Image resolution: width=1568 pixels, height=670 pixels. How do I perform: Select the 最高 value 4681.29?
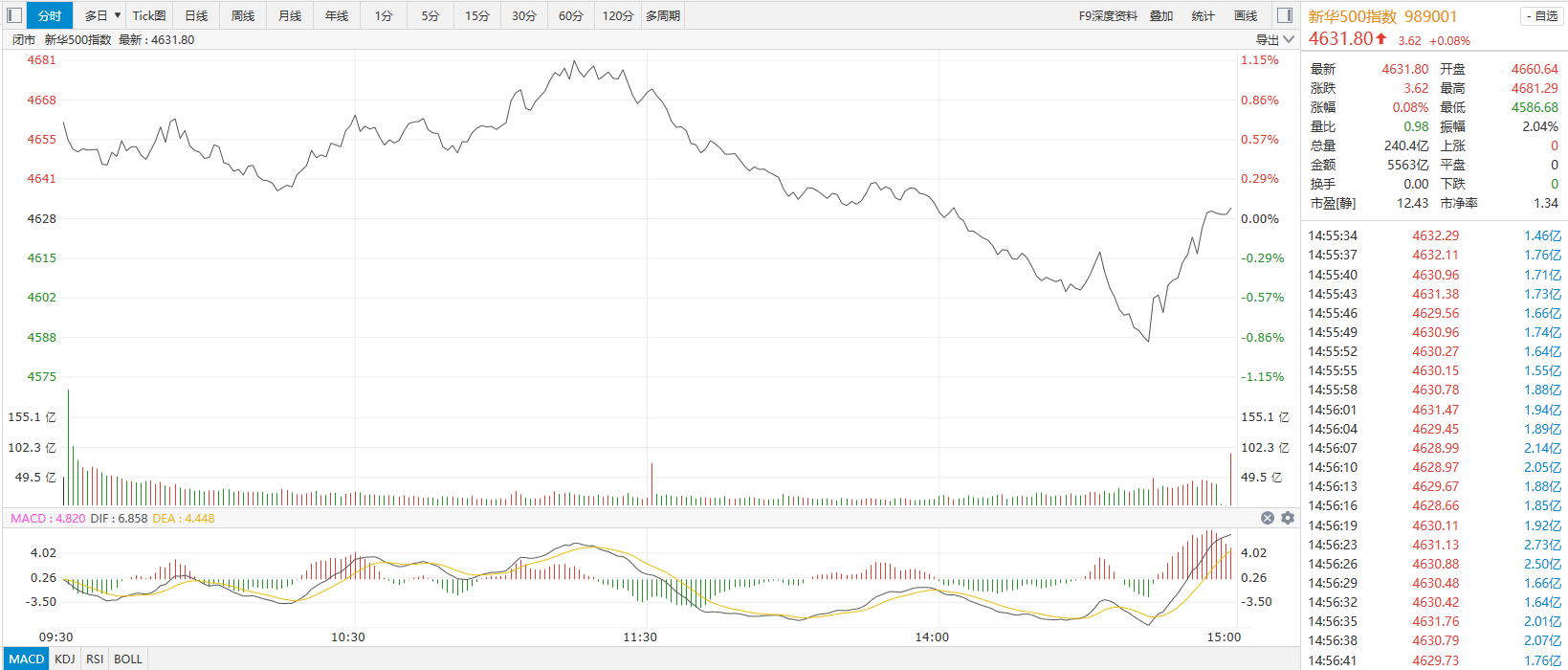[x=1535, y=88]
